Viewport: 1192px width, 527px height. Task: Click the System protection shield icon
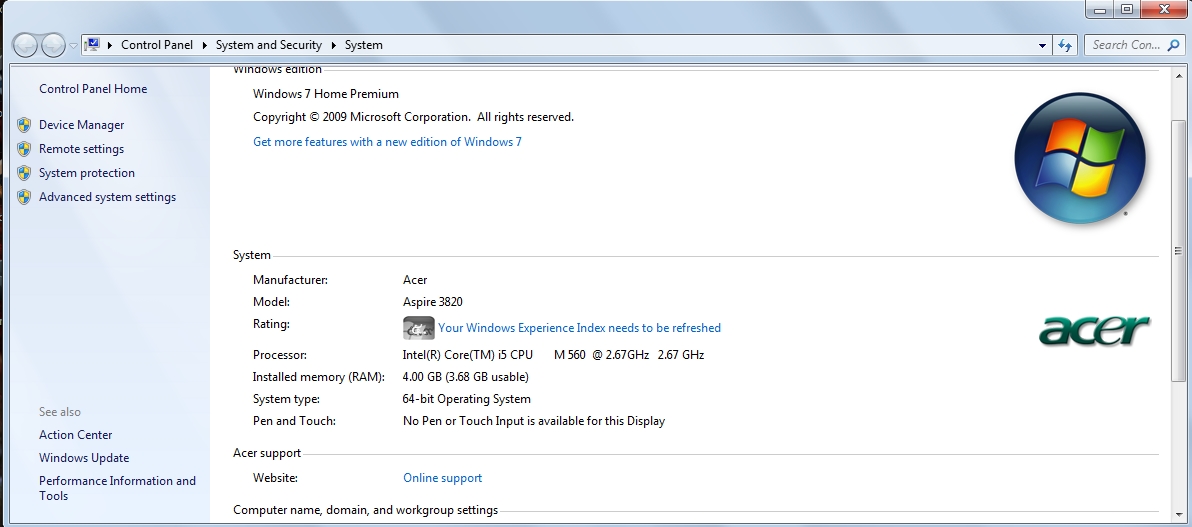pyautogui.click(x=24, y=173)
